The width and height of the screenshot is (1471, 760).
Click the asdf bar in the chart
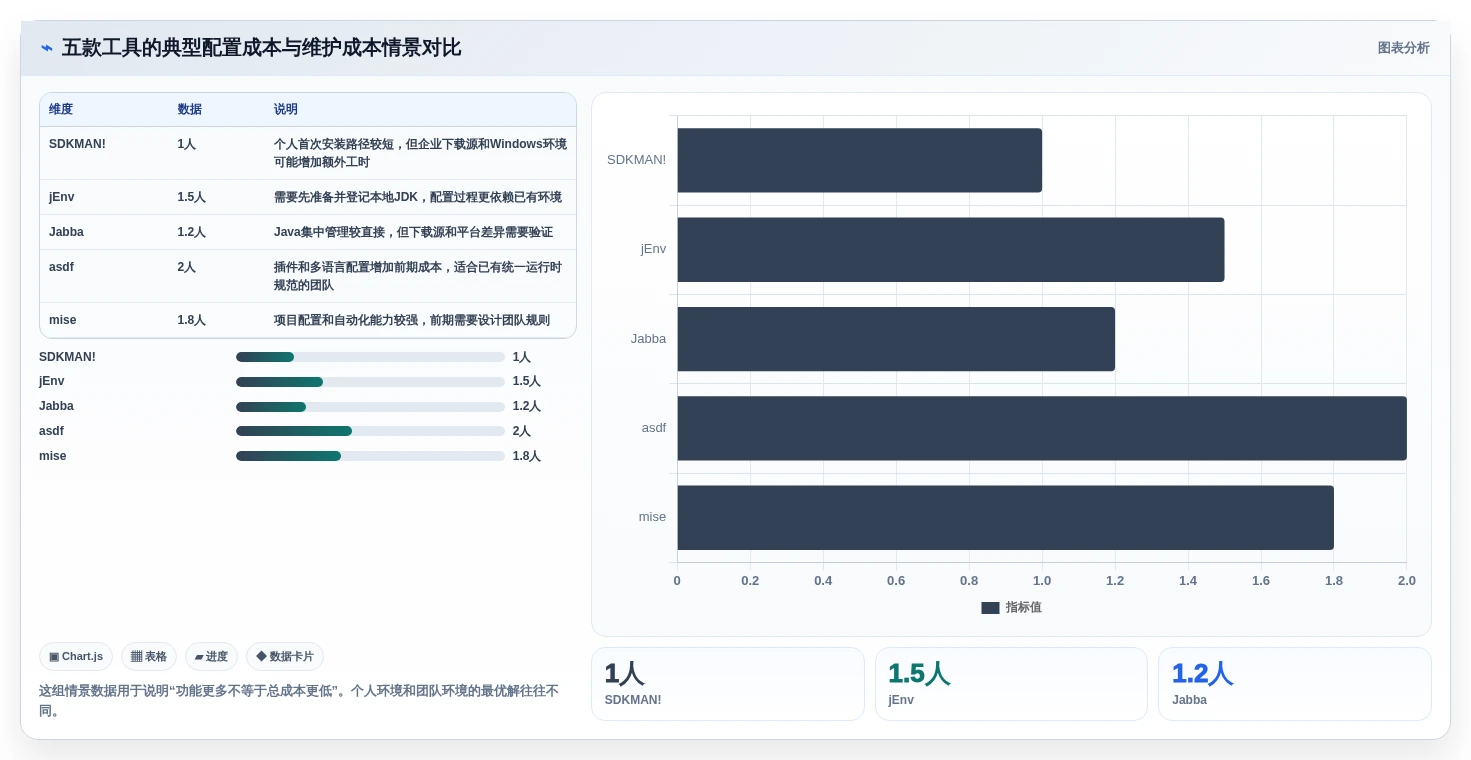pyautogui.click(x=1042, y=428)
